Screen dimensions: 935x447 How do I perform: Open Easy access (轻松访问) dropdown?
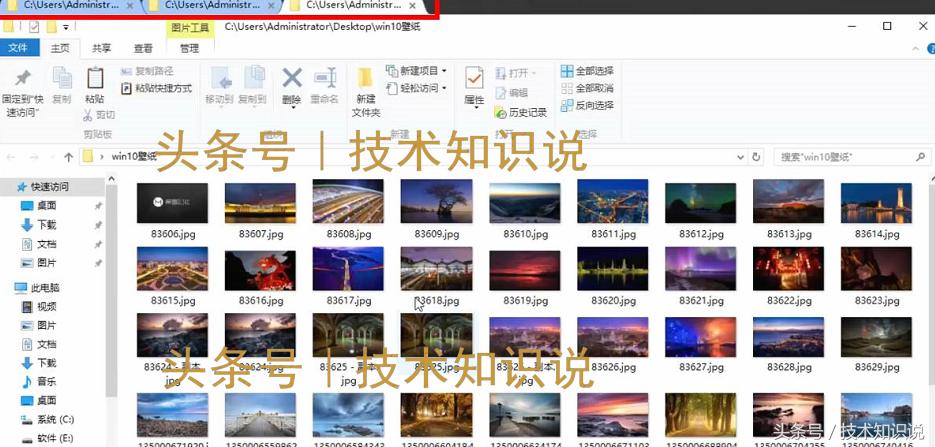(x=416, y=88)
